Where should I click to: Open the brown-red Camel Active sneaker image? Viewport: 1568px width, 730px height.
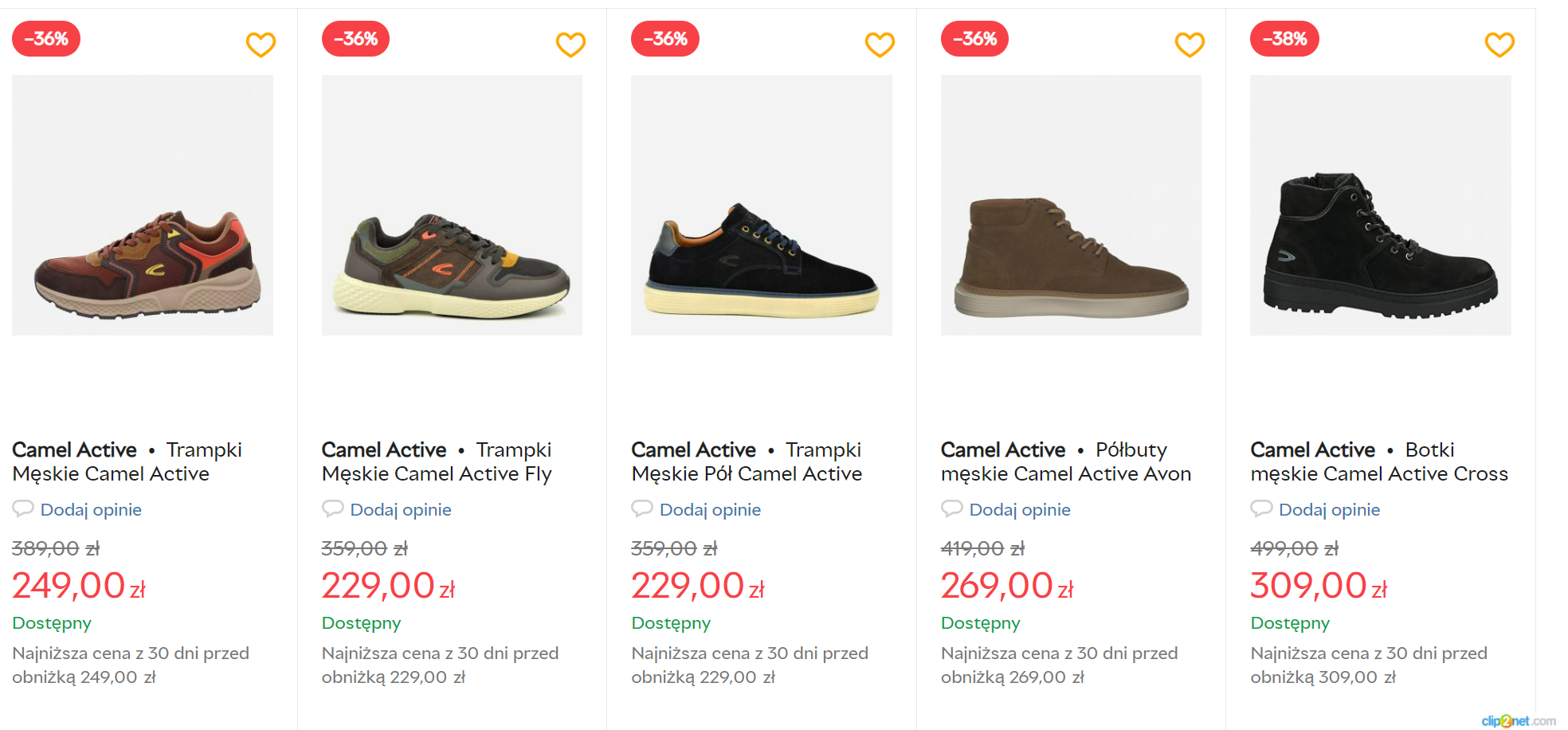click(143, 206)
